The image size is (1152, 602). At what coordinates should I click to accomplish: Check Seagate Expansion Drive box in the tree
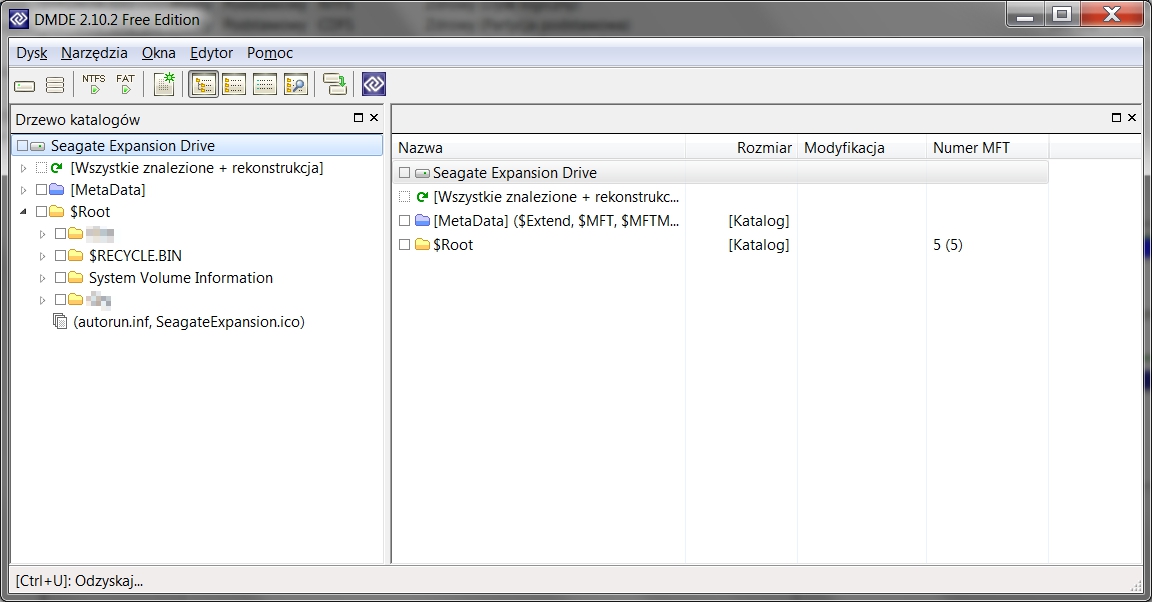click(22, 146)
